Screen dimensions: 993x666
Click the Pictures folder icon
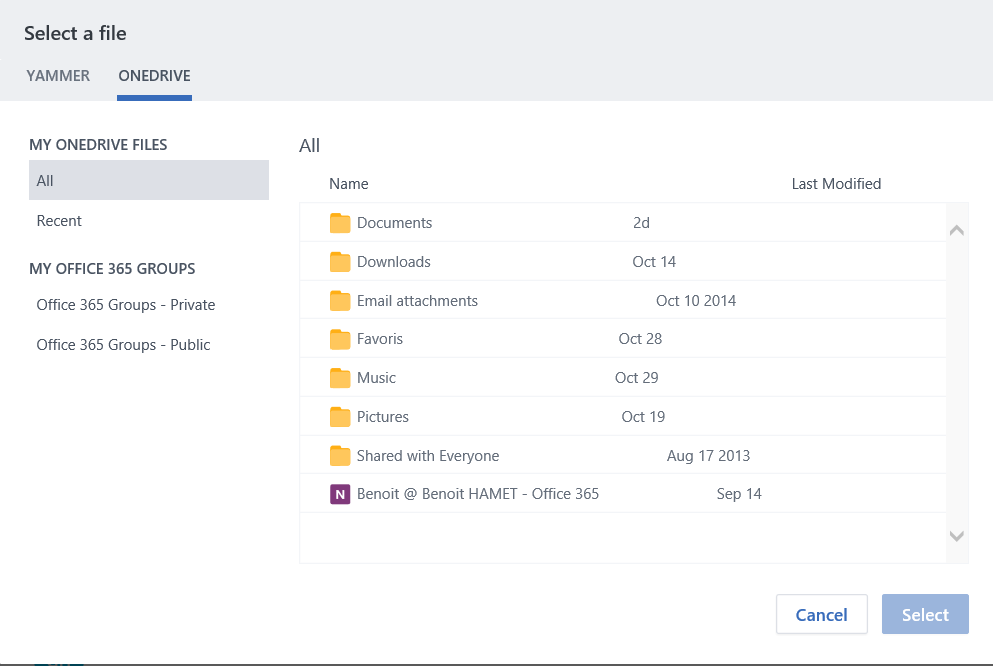click(340, 417)
